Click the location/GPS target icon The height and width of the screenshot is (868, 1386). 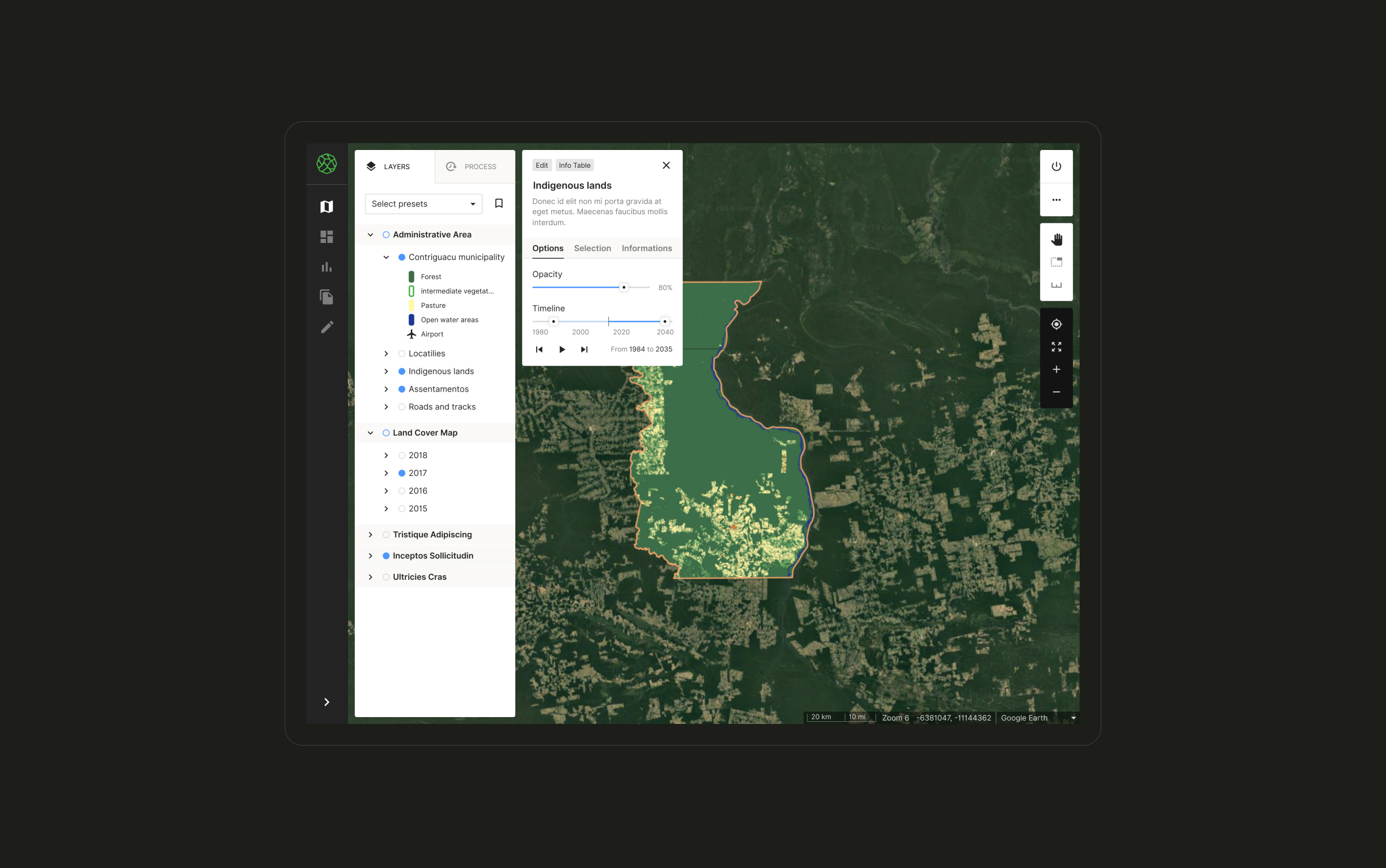[x=1057, y=323]
